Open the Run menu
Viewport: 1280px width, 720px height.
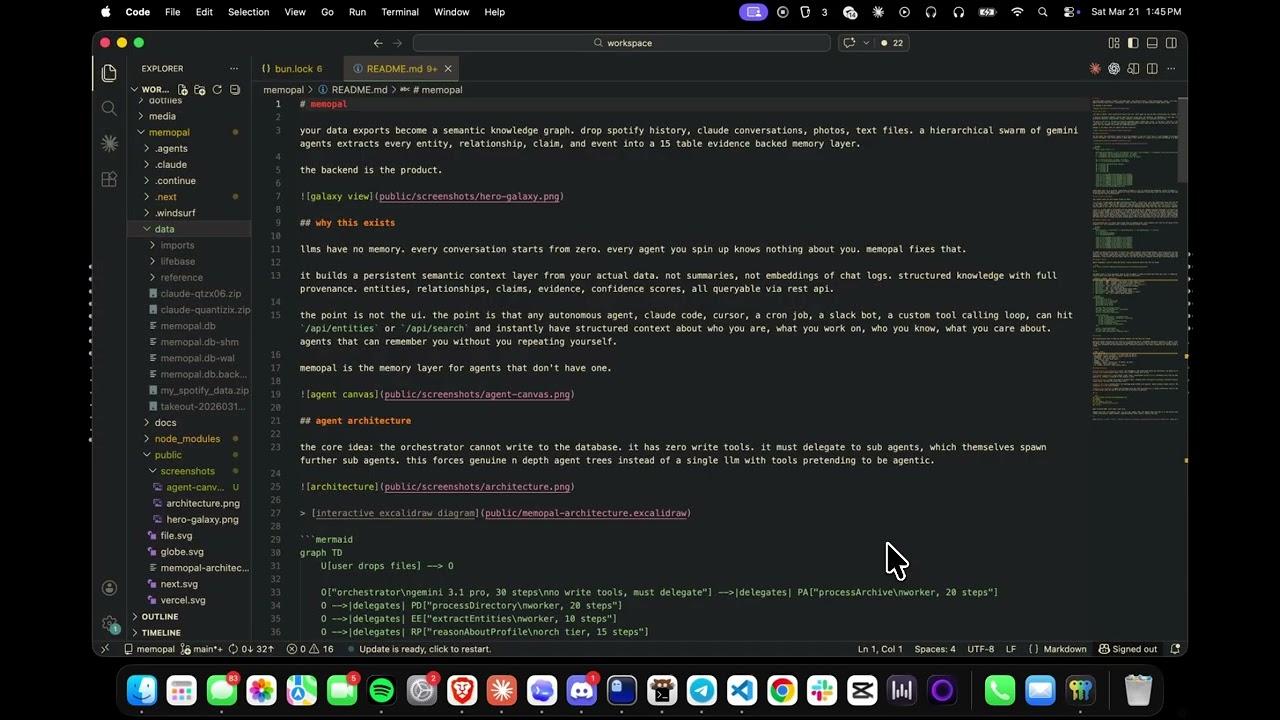pos(357,12)
